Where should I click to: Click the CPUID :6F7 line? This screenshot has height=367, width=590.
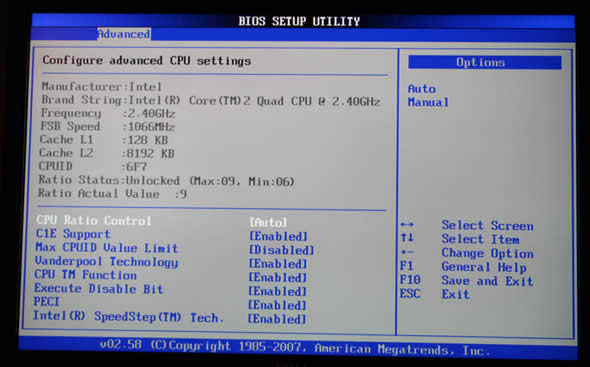[x=93, y=166]
